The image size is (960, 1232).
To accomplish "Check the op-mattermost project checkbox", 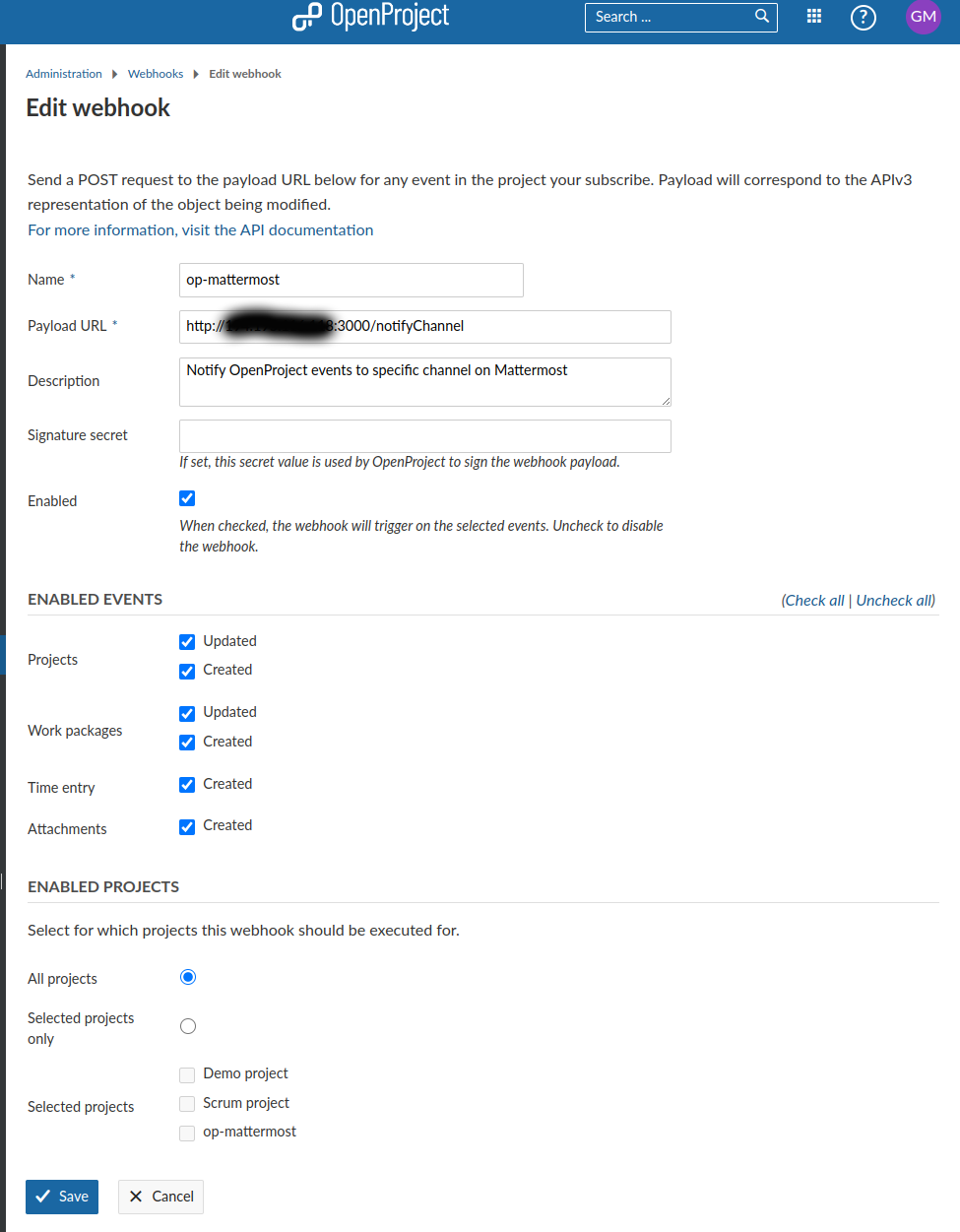I will (x=187, y=1134).
